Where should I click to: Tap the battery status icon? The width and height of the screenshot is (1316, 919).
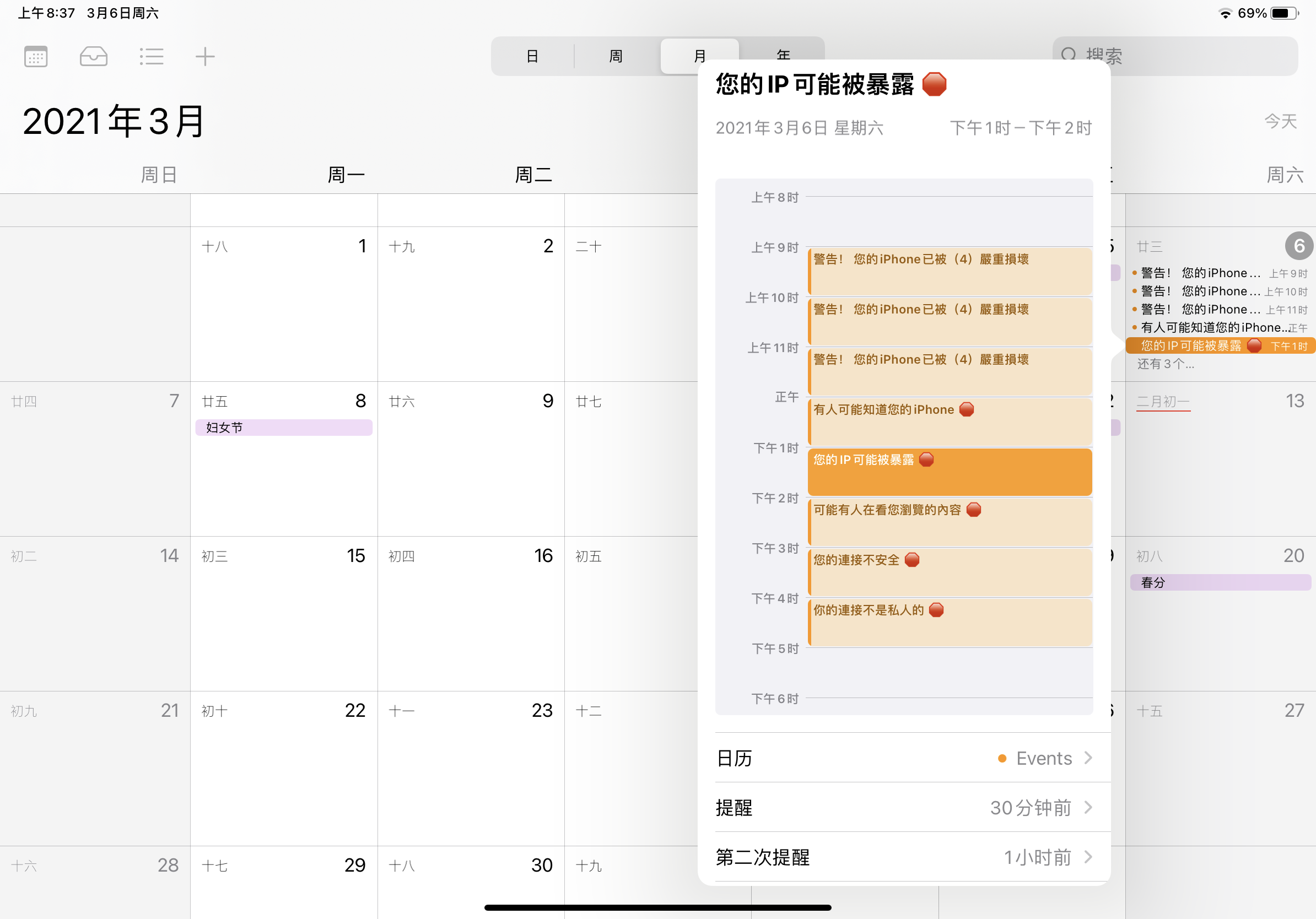1285,13
